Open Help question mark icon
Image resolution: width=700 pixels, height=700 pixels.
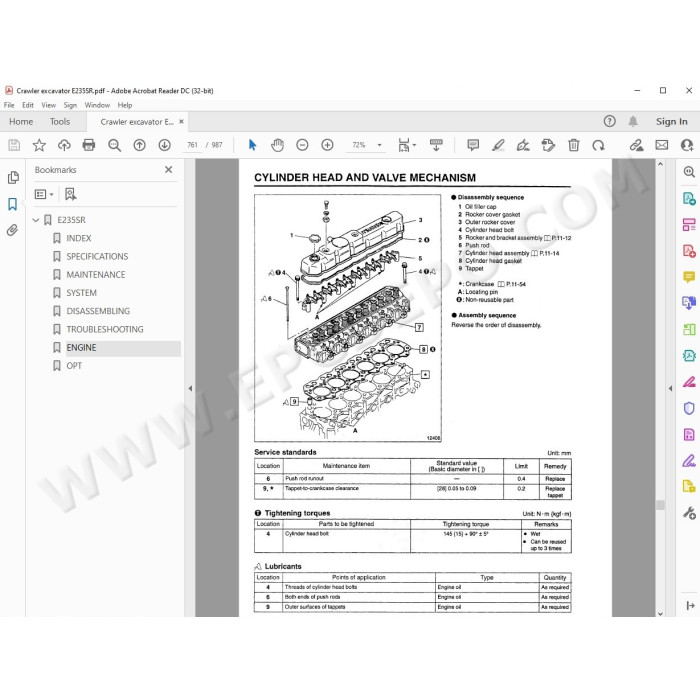(x=609, y=121)
